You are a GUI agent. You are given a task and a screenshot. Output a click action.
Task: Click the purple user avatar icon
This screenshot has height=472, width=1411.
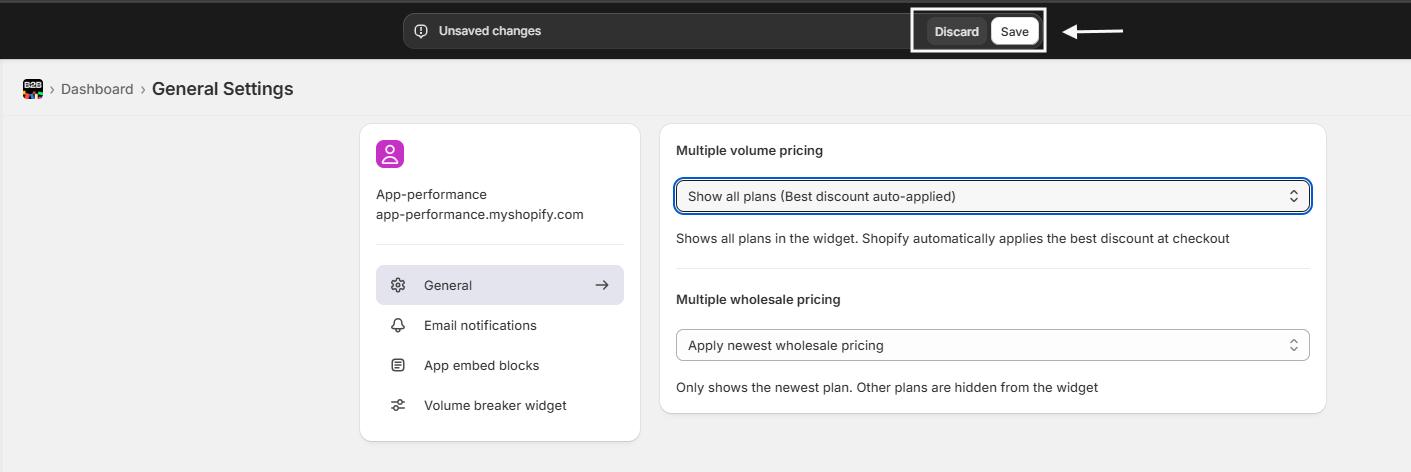(390, 154)
